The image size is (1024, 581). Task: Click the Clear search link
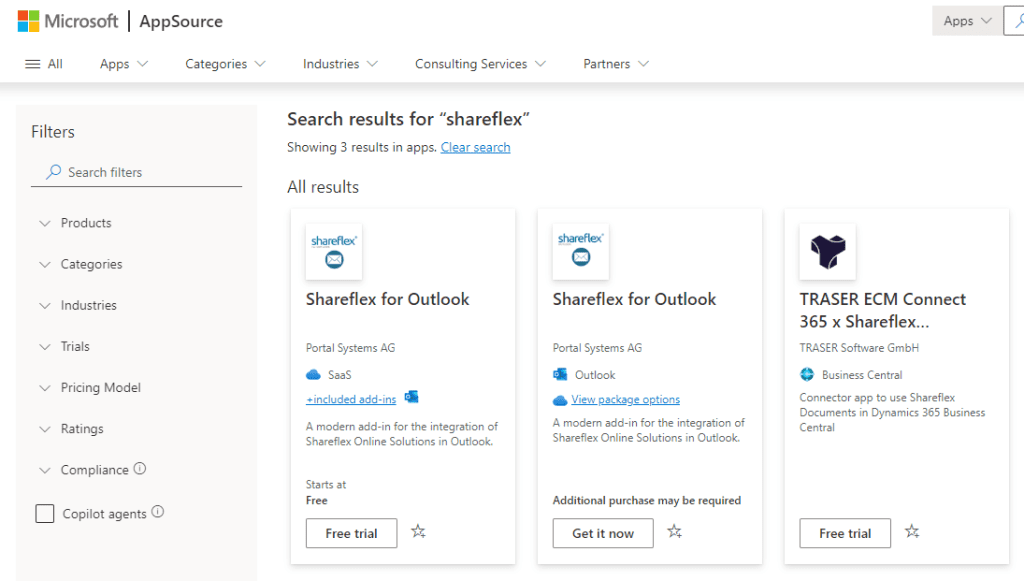point(475,148)
